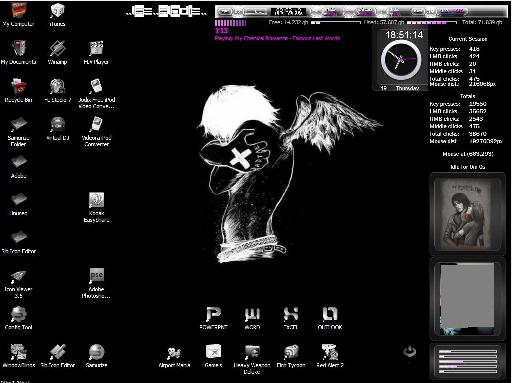Click the equalizer bars widget
The height and width of the screenshot is (383, 512).
(467, 361)
